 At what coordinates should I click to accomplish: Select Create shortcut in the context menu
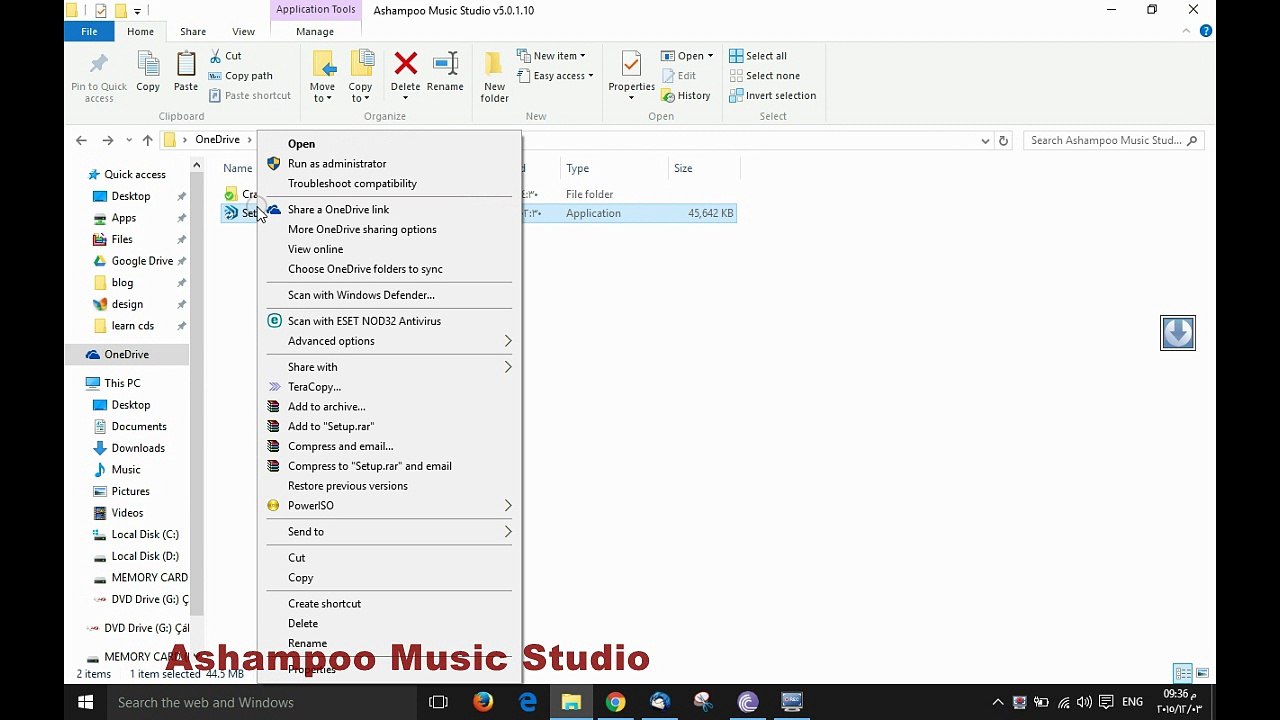pos(389,604)
